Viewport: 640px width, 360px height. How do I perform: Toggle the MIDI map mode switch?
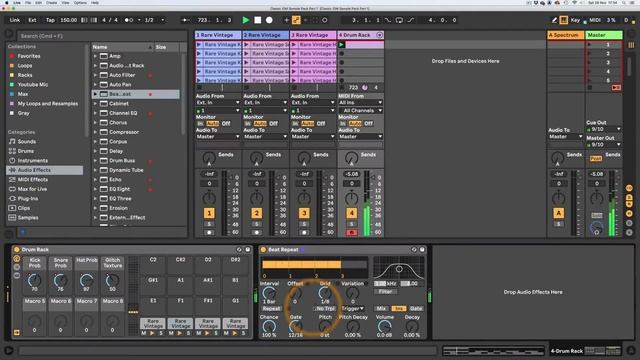[x=595, y=20]
